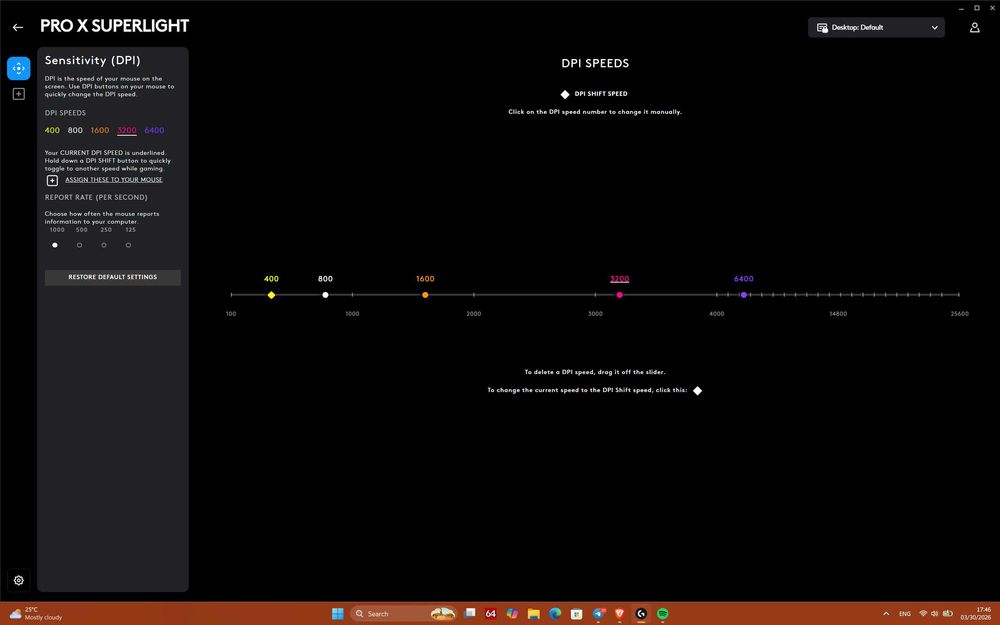The image size is (1000, 625).
Task: Follow the Assign These To Your Mouse link
Action: click(x=114, y=180)
